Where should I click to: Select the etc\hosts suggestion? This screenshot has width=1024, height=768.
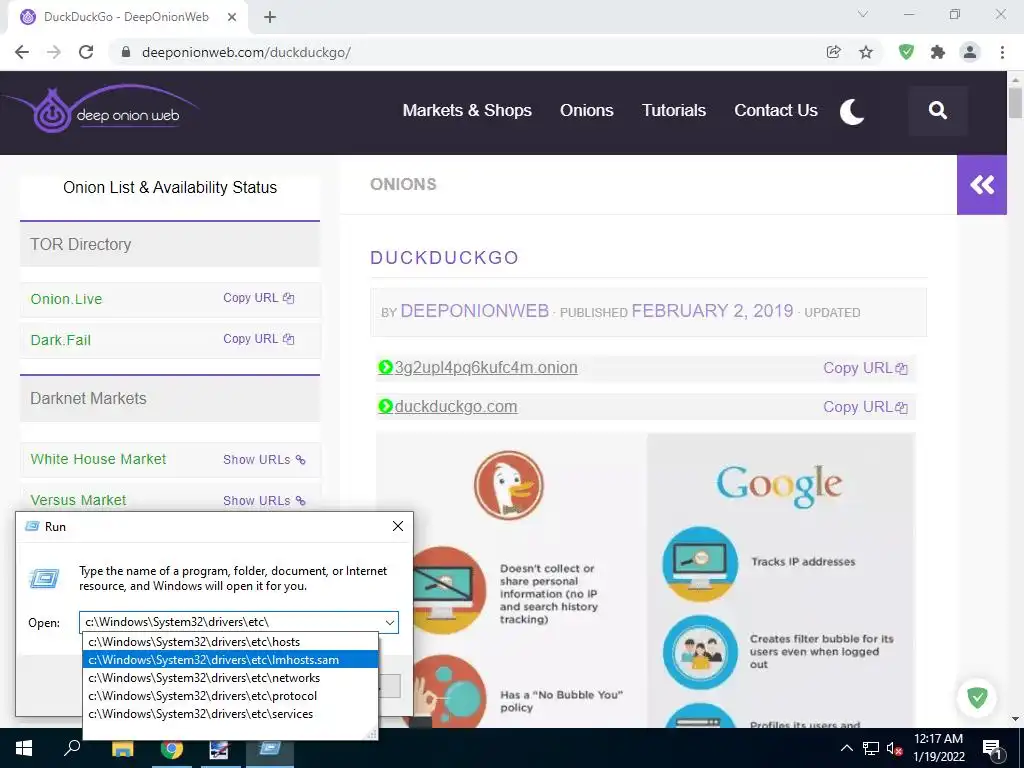point(230,642)
